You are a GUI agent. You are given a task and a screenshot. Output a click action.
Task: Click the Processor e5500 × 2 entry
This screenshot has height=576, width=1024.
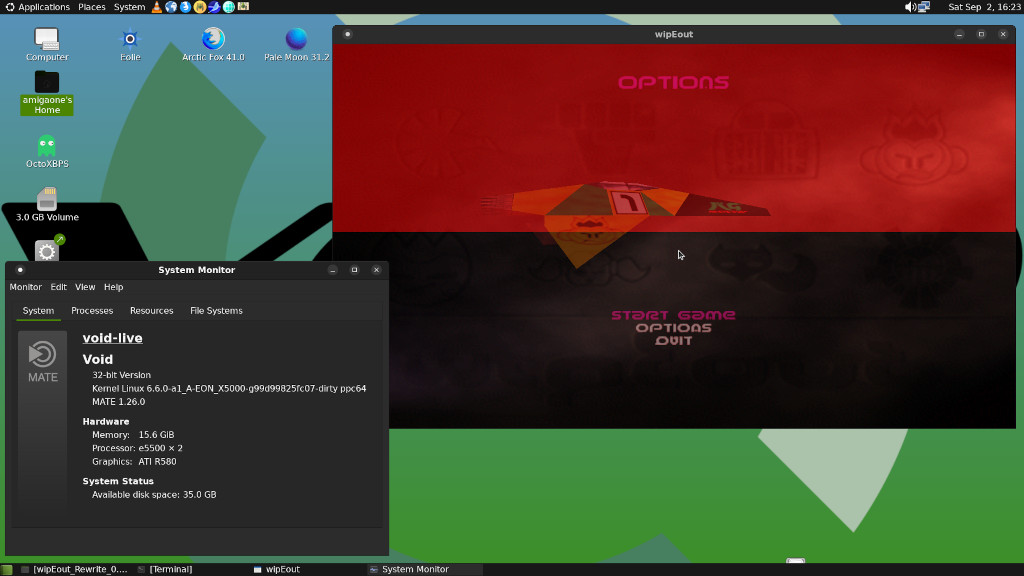tap(137, 448)
